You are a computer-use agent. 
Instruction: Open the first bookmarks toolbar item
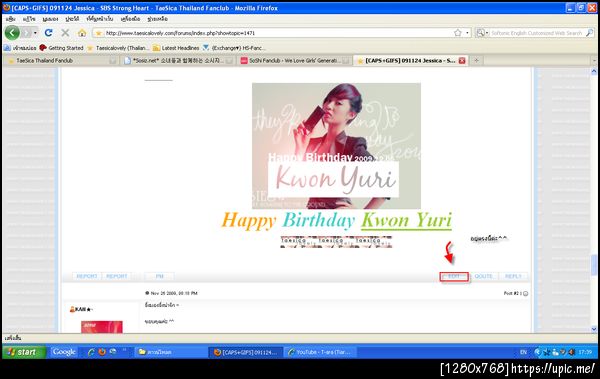pos(20,48)
